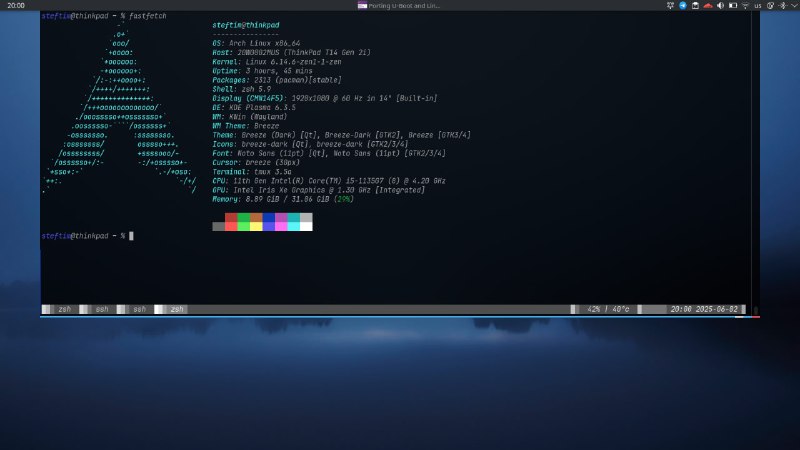Viewport: 800px width, 450px height.
Task: Switch to the non-highlighted zsh tmux window
Action: point(65,309)
